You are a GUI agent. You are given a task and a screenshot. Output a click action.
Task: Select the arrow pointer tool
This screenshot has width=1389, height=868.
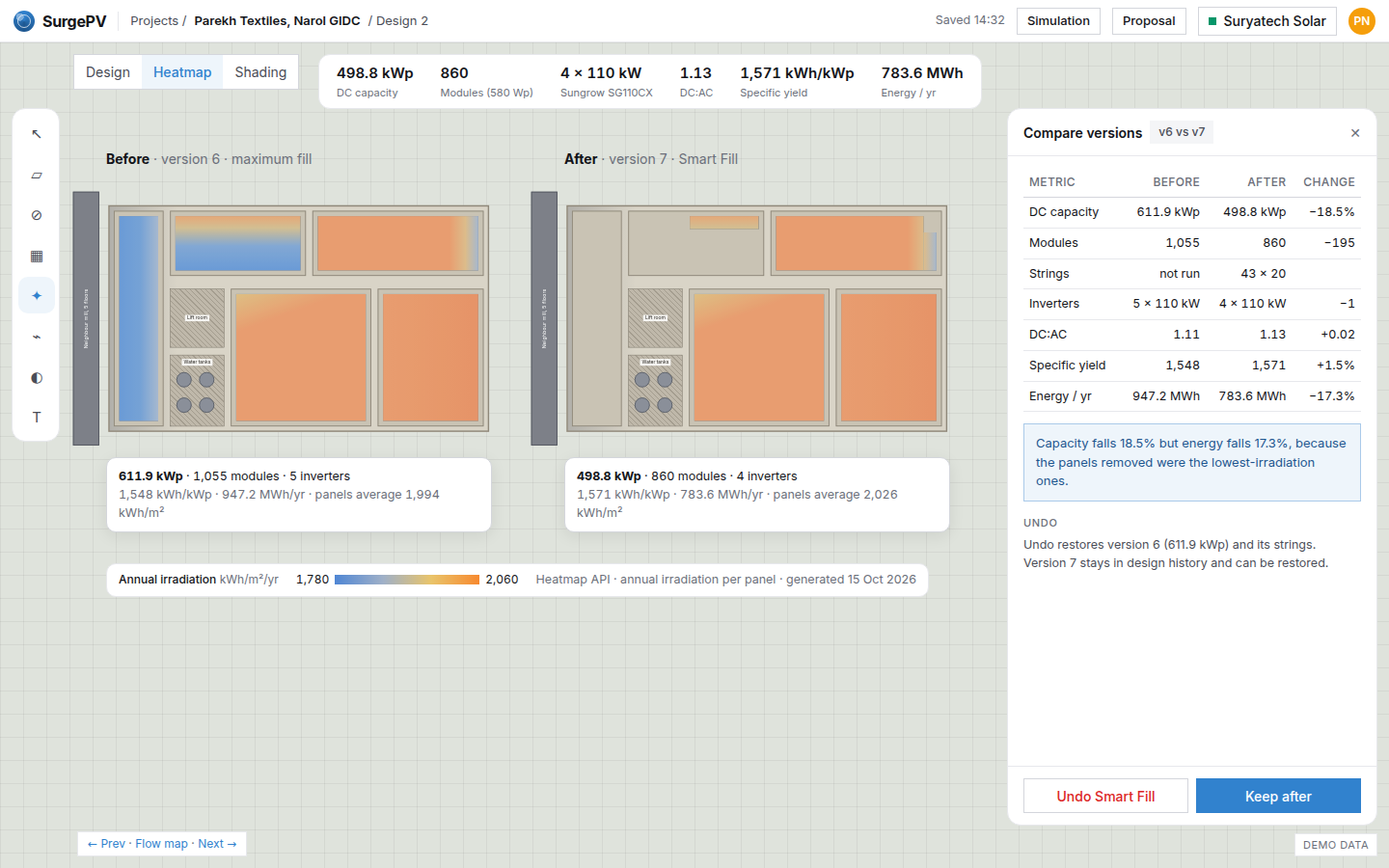(37, 134)
